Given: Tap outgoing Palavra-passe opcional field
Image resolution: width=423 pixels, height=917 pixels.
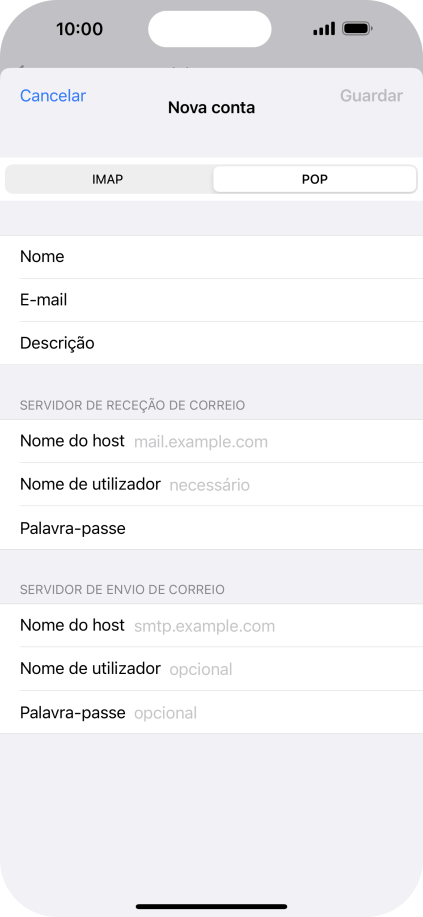Looking at the screenshot, I should 211,712.
